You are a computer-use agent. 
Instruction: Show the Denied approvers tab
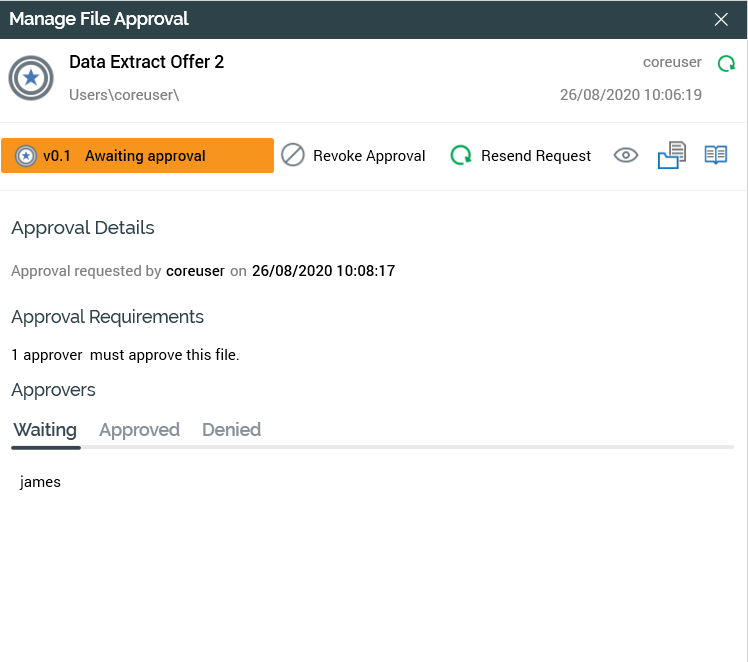[231, 430]
